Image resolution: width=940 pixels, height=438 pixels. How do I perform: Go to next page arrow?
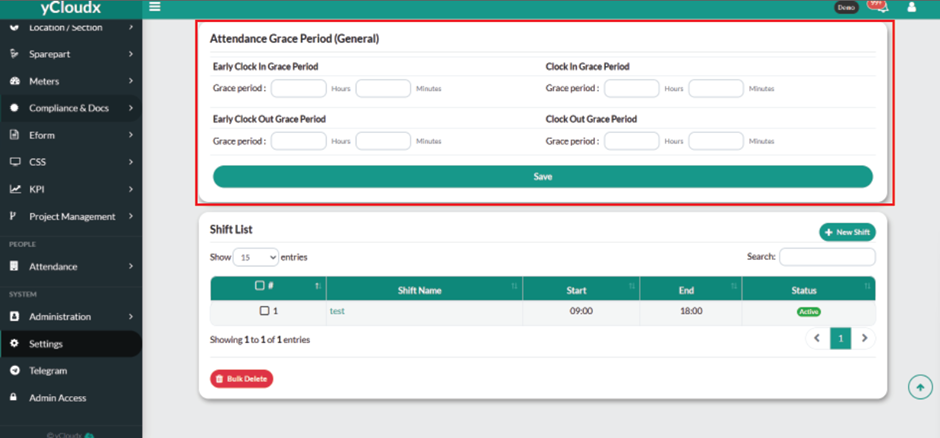864,338
